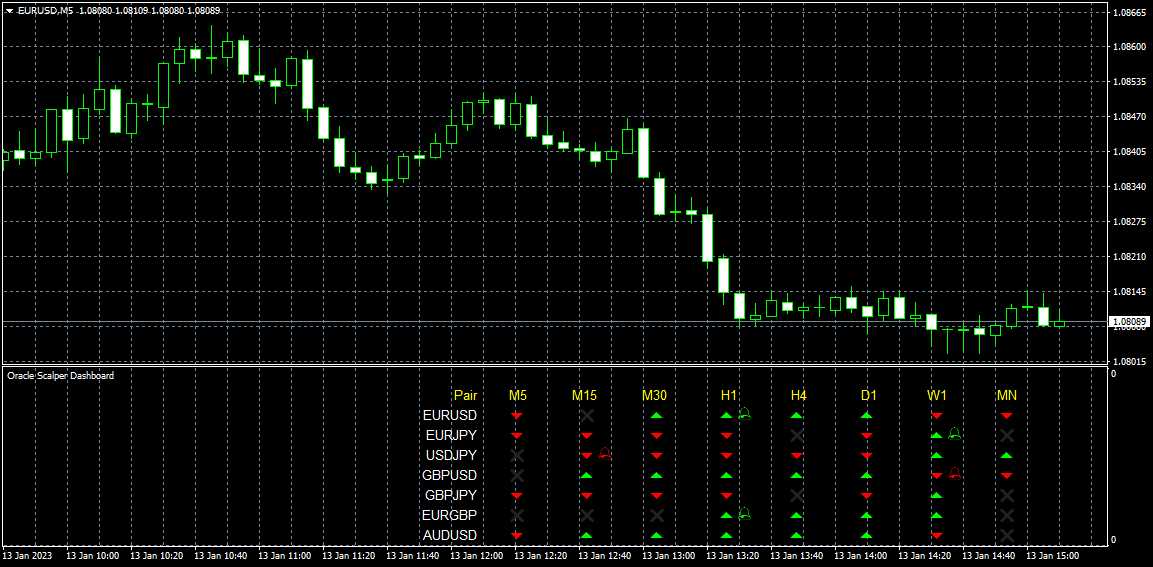This screenshot has height=567, width=1153.
Task: Click the gray X marker for GBPJPY H4
Action: tap(796, 495)
